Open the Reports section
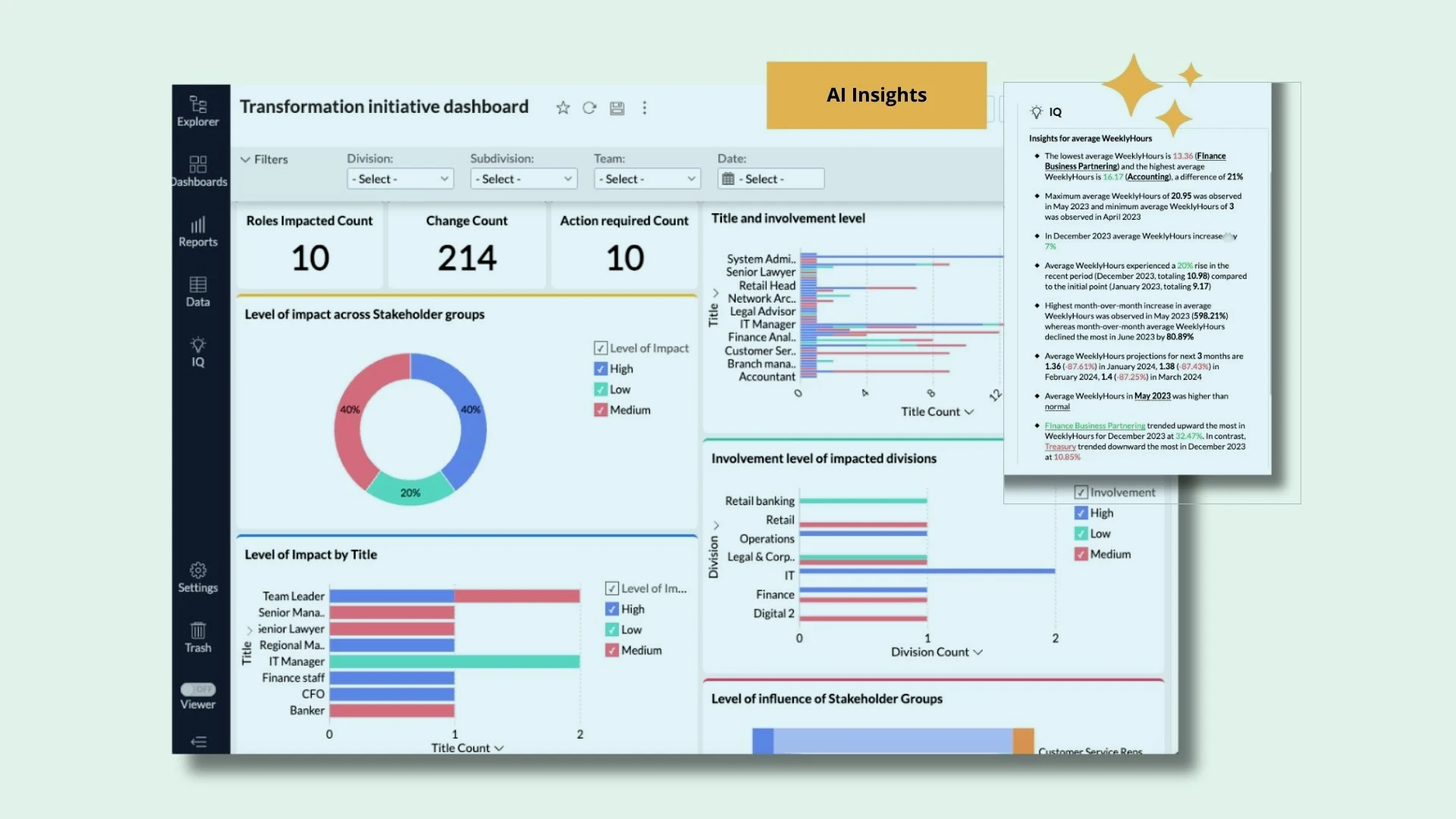Screen dimensions: 1456x819 [x=198, y=230]
